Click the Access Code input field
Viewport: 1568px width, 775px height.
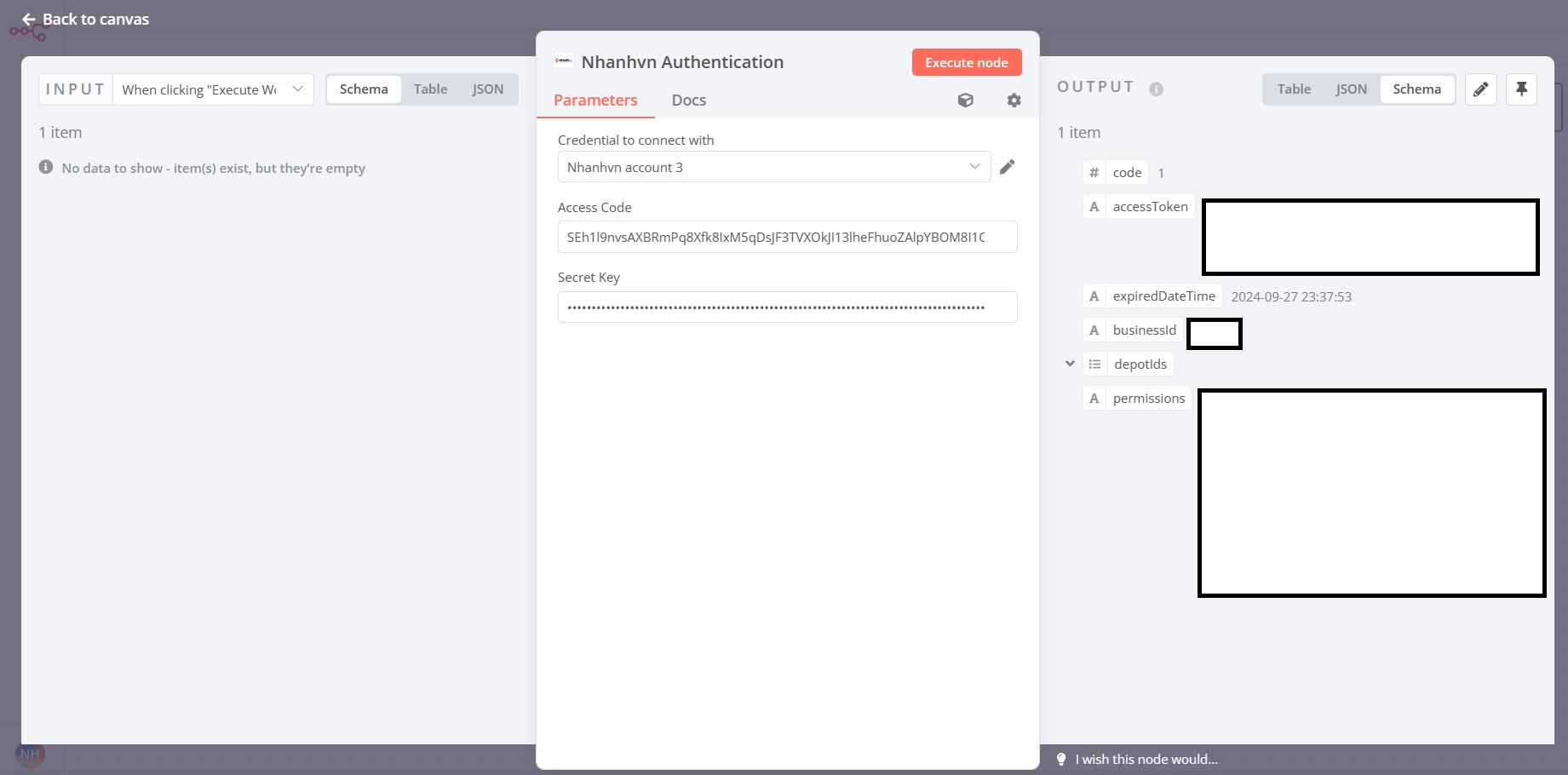[787, 238]
